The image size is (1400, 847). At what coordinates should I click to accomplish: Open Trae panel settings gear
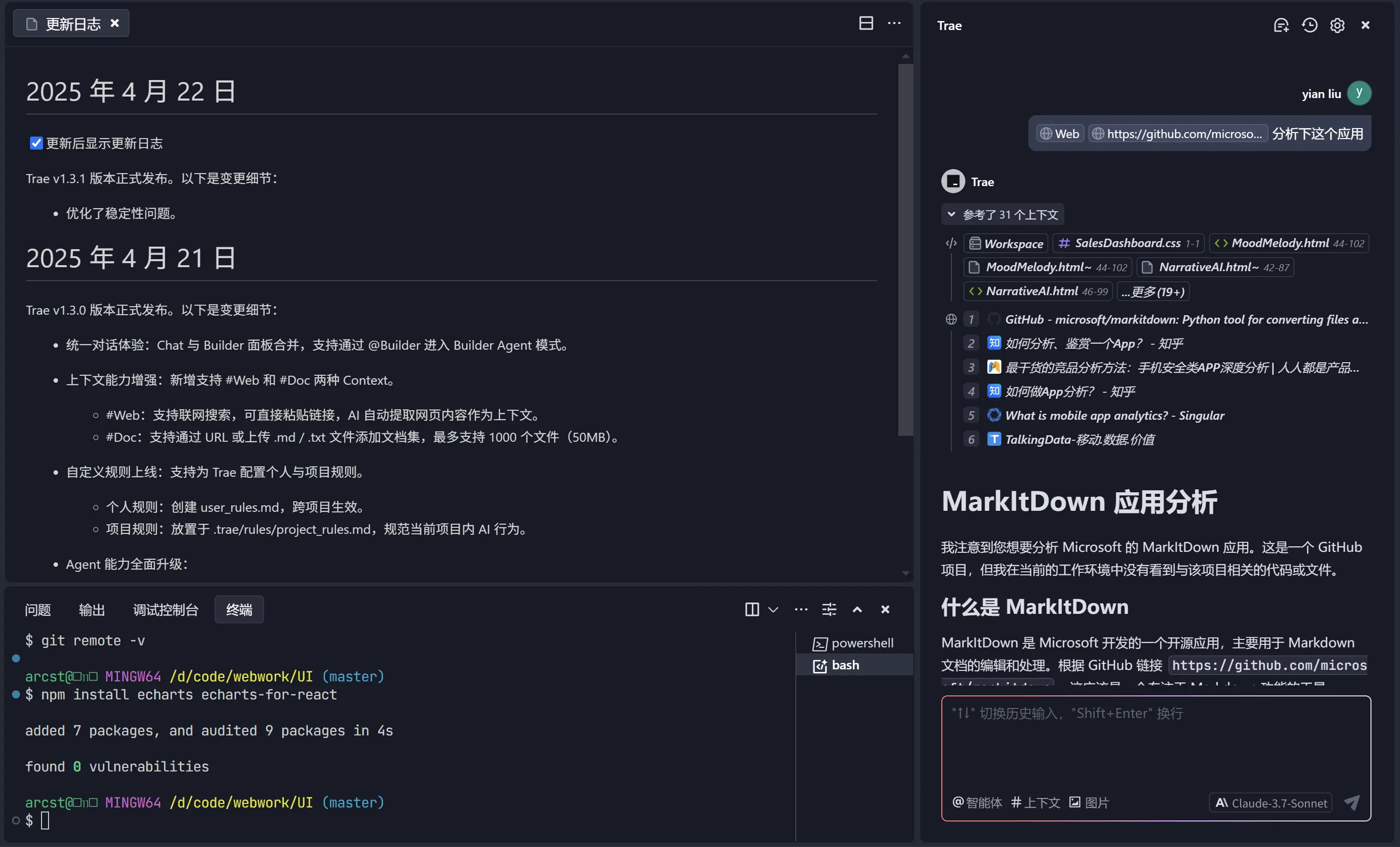[1337, 25]
